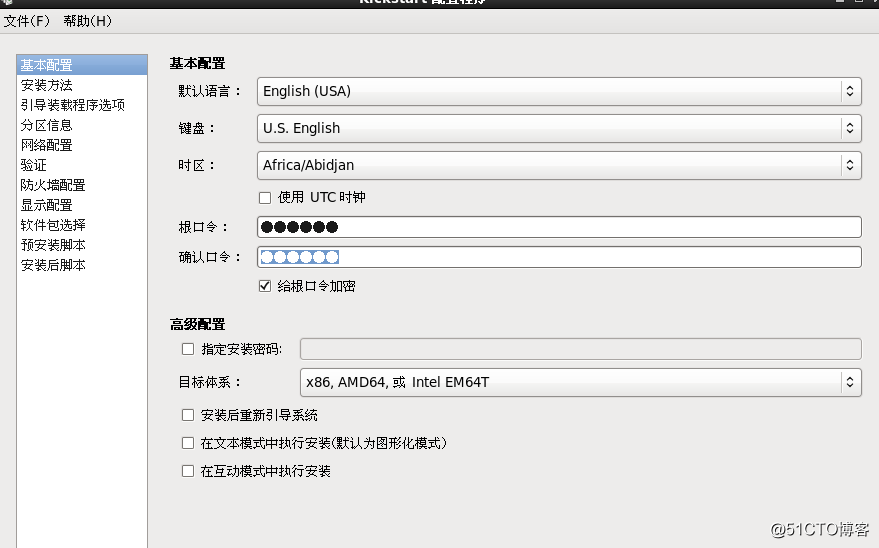Check 在文本模式中执行安装 option

[x=188, y=443]
